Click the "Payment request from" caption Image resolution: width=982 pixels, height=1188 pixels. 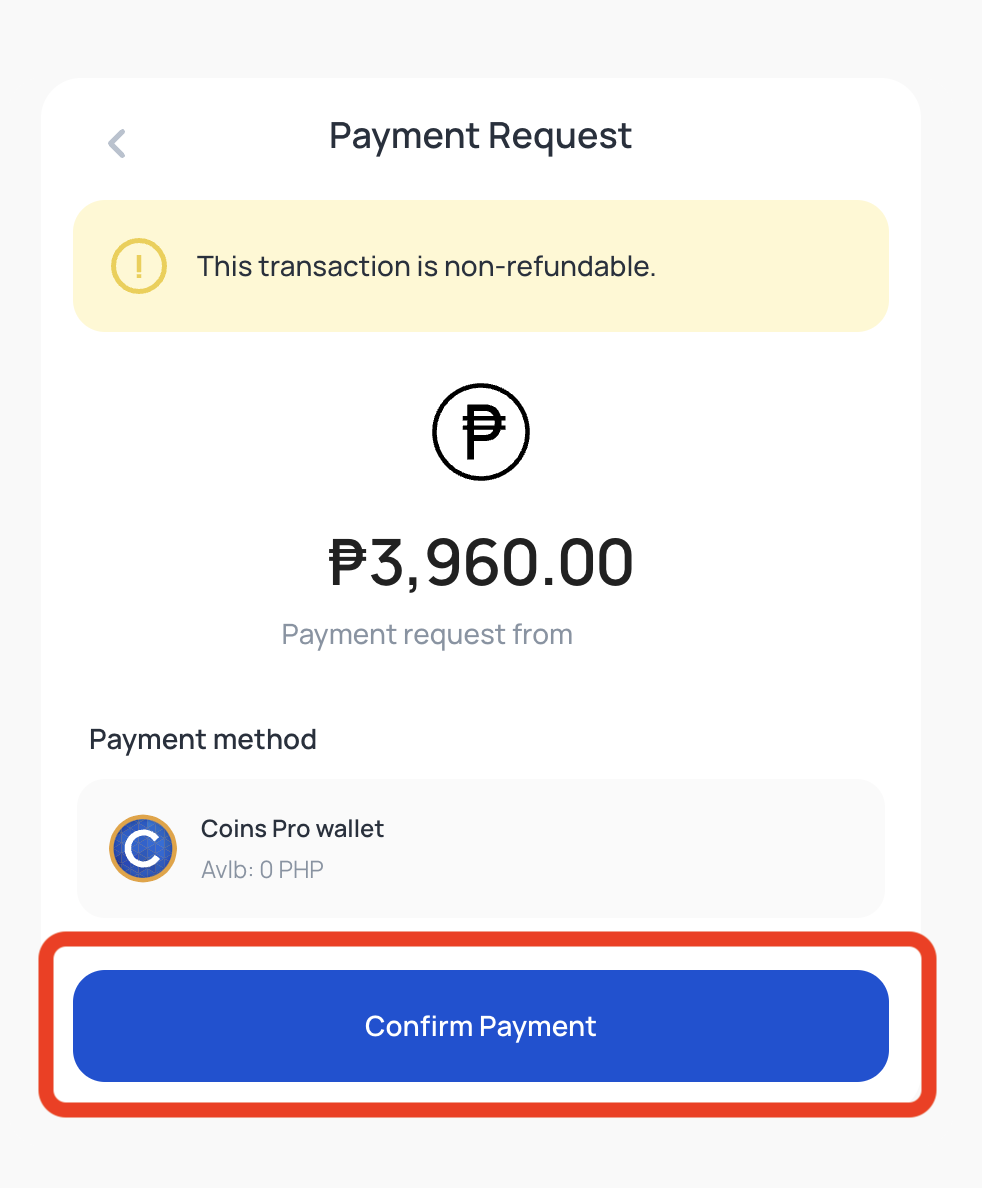click(427, 635)
